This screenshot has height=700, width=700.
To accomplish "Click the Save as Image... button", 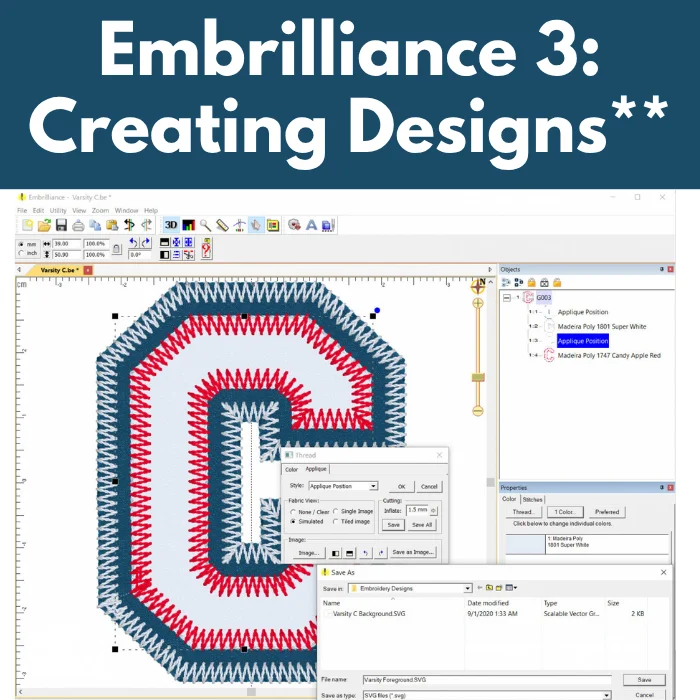I will [412, 552].
